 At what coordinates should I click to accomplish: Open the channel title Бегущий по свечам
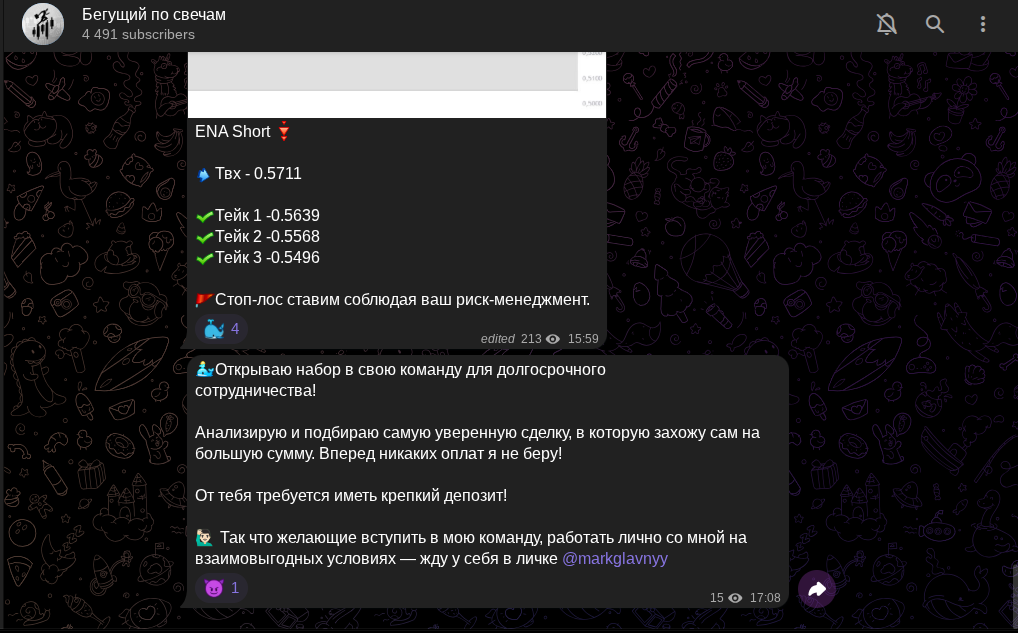pyautogui.click(x=154, y=15)
